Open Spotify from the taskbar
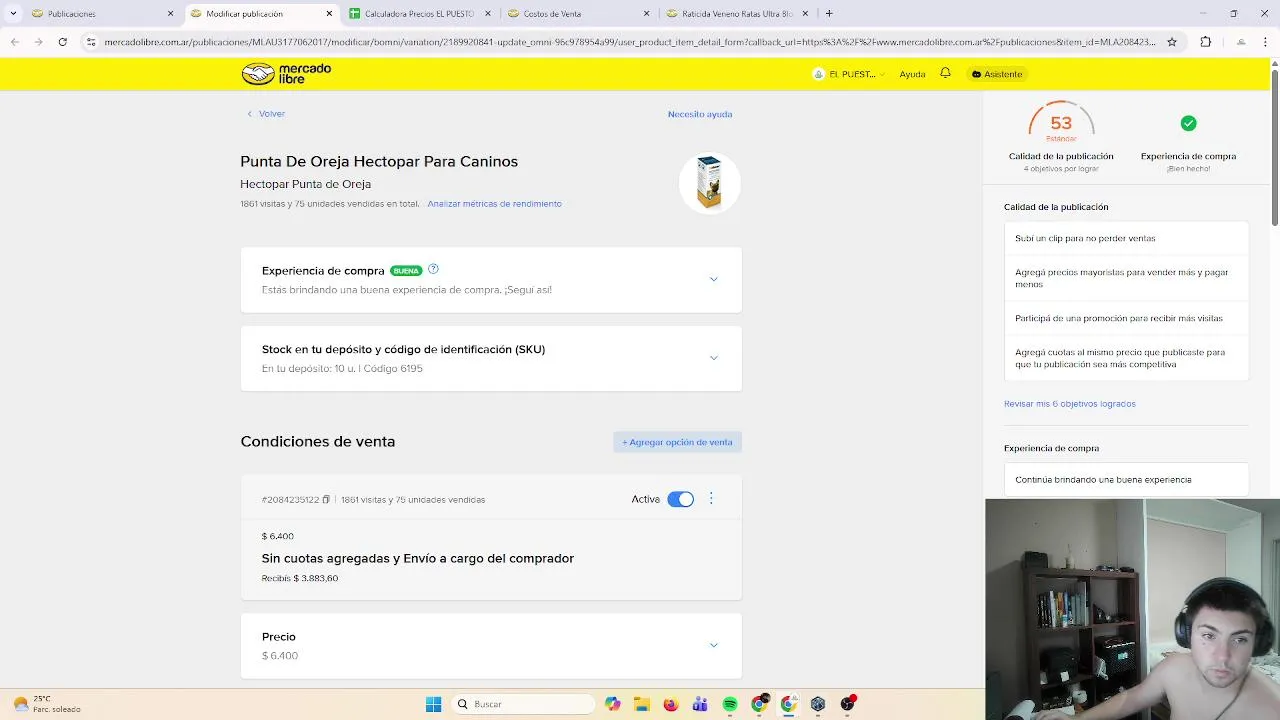This screenshot has width=1280, height=720. coord(730,704)
